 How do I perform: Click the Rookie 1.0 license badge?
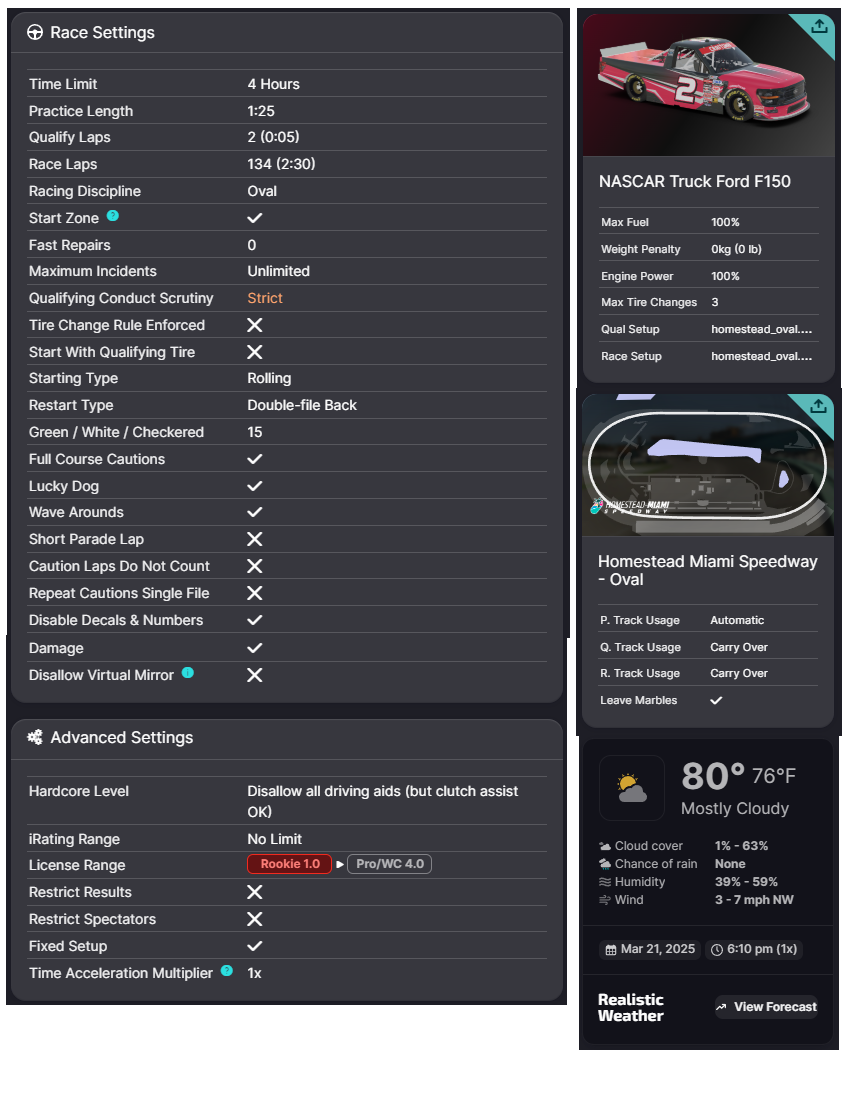pos(289,864)
